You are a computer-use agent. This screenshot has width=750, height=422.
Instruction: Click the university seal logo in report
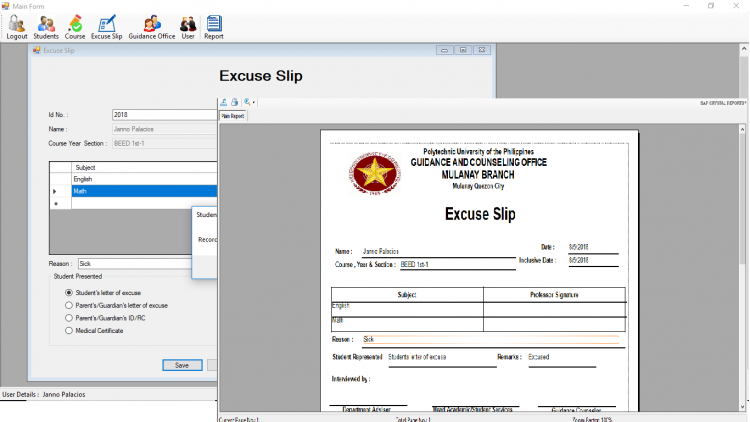374,173
